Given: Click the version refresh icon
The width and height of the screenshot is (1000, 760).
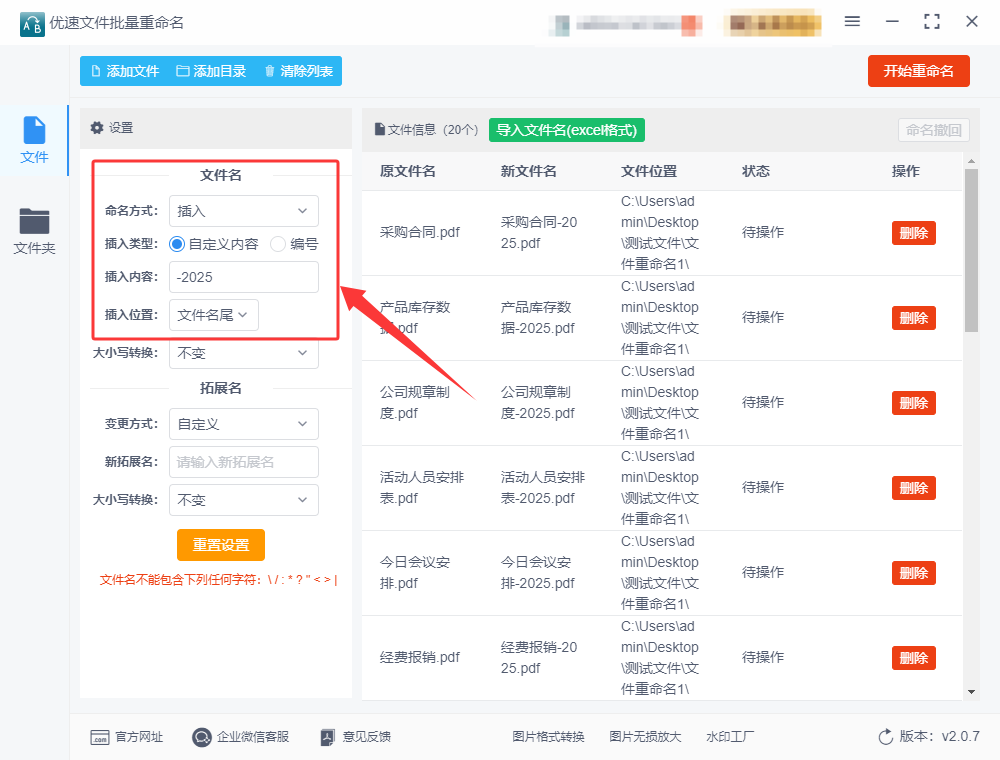Looking at the screenshot, I should click(885, 736).
